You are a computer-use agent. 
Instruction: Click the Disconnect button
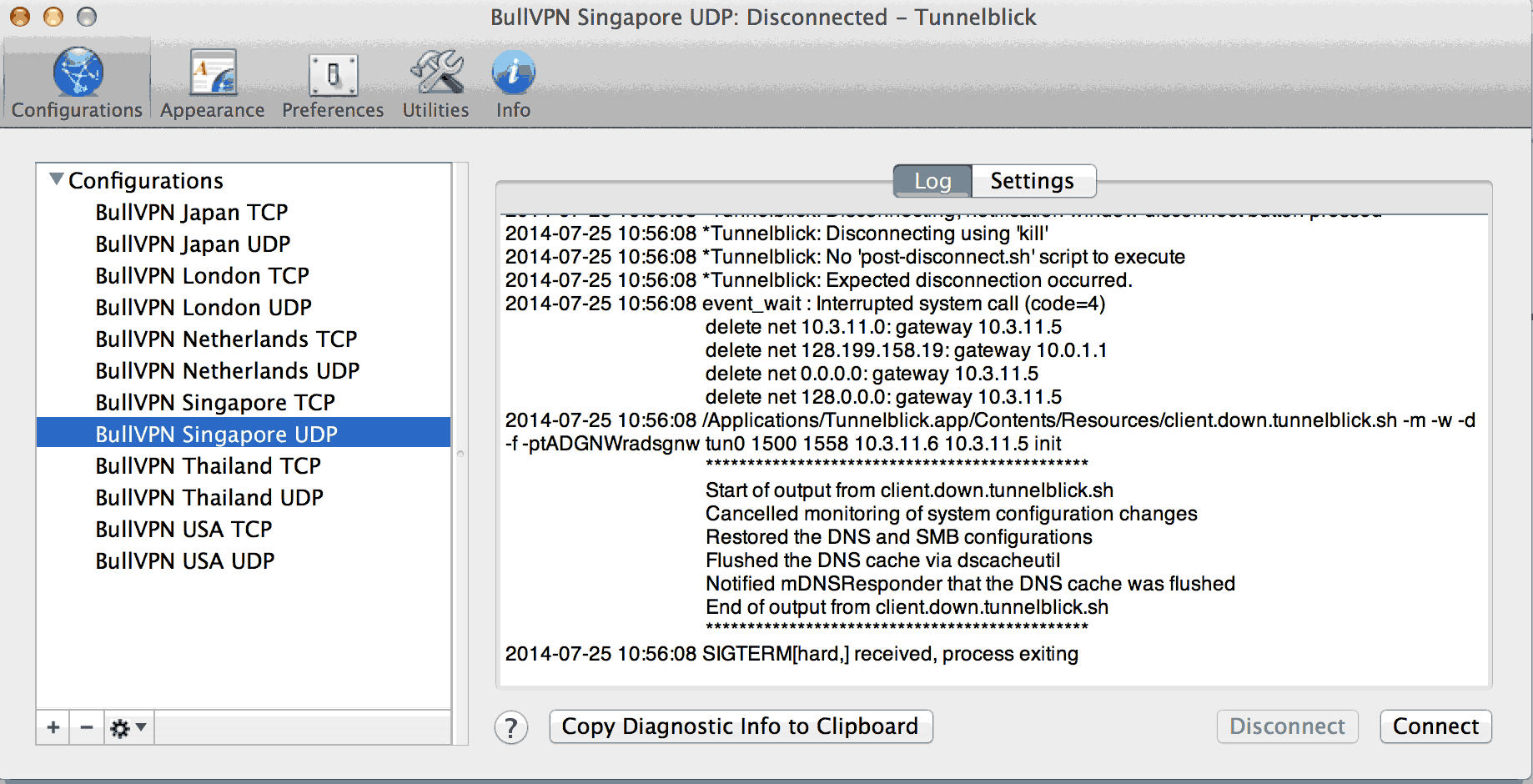(1287, 726)
